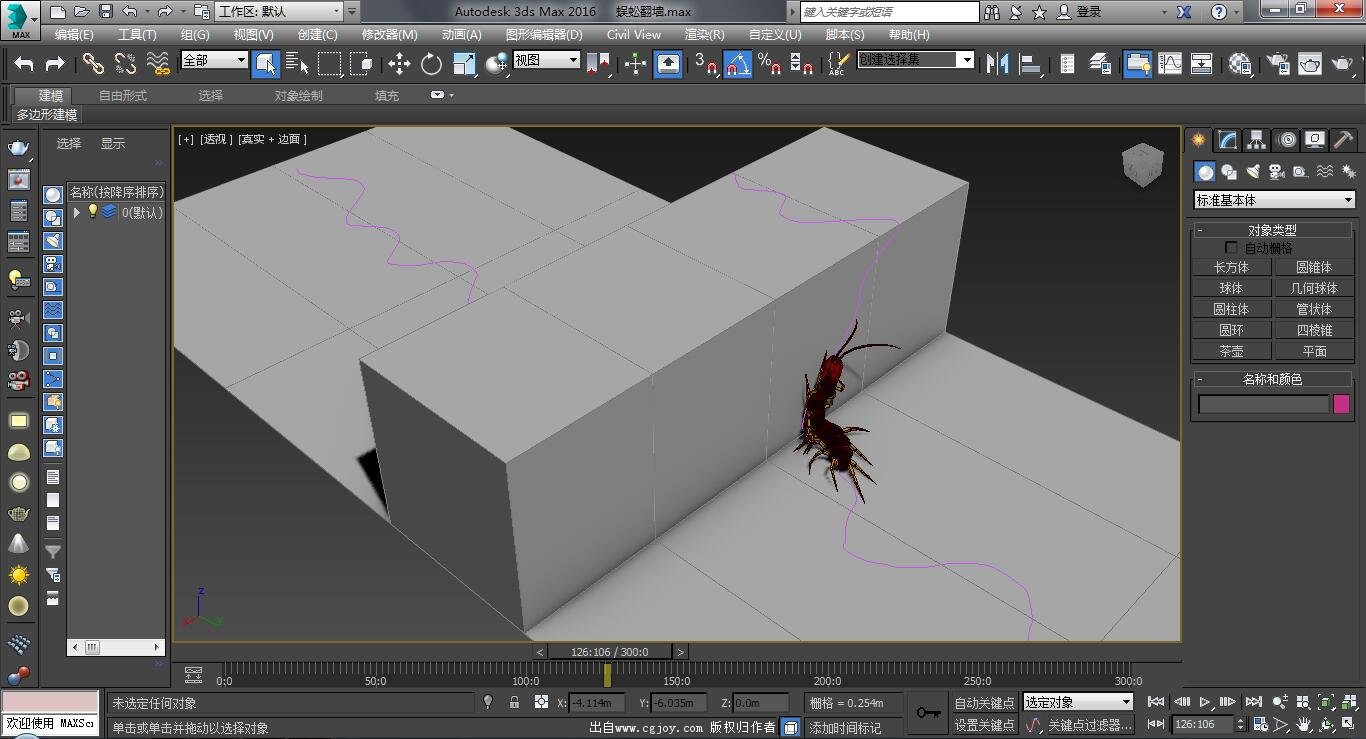The width and height of the screenshot is (1366, 739).
Task: Select the Cameras category icon
Action: click(1277, 172)
